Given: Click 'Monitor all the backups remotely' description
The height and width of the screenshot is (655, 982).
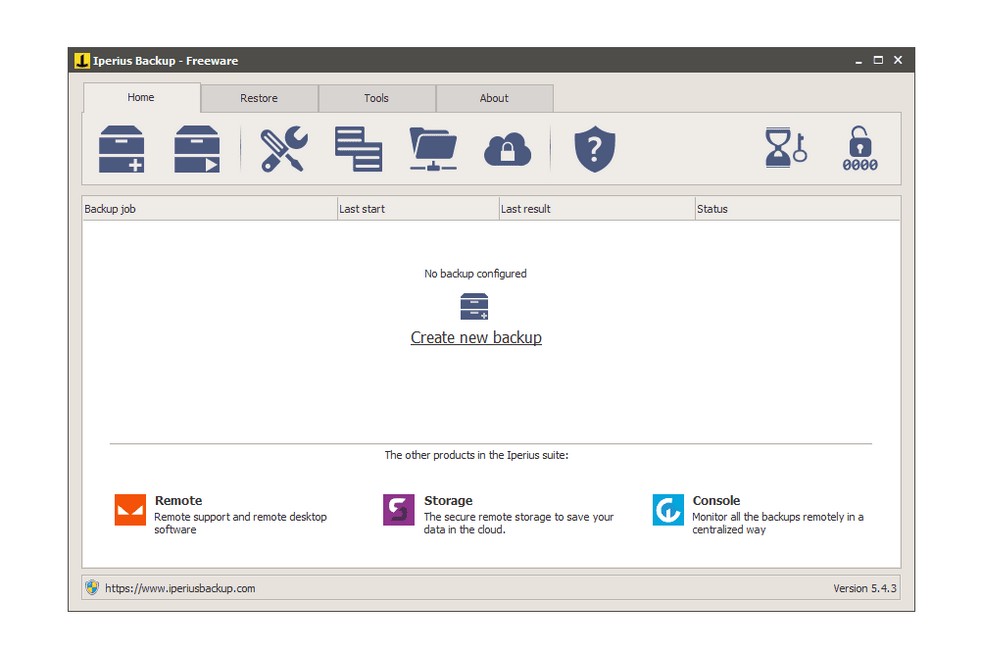Looking at the screenshot, I should (778, 523).
